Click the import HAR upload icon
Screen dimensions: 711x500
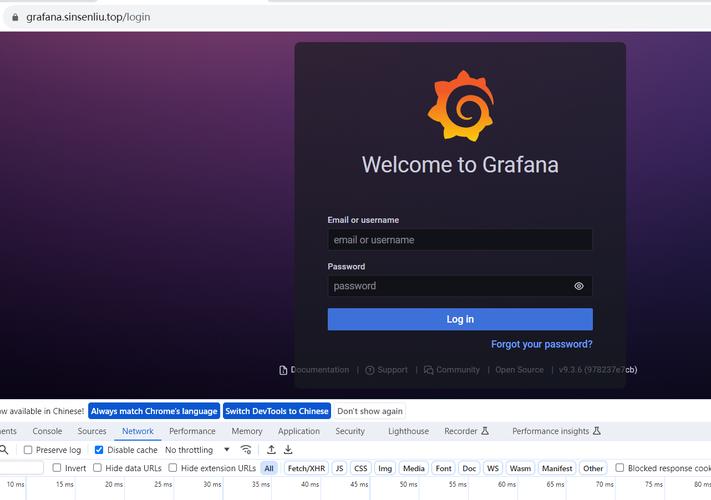click(x=271, y=450)
